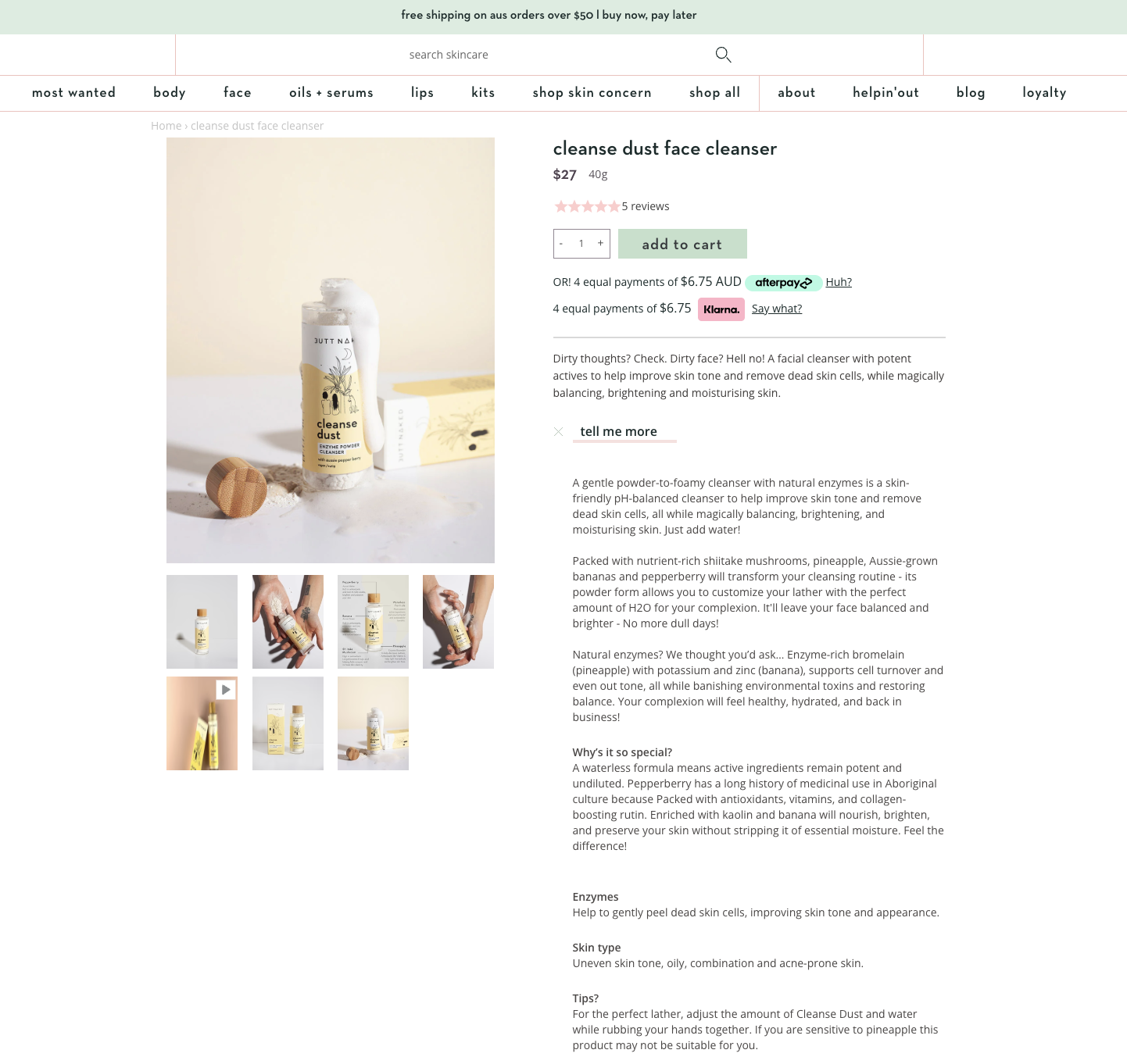Click the Home breadcrumb link
The height and width of the screenshot is (1064, 1127).
coord(166,126)
